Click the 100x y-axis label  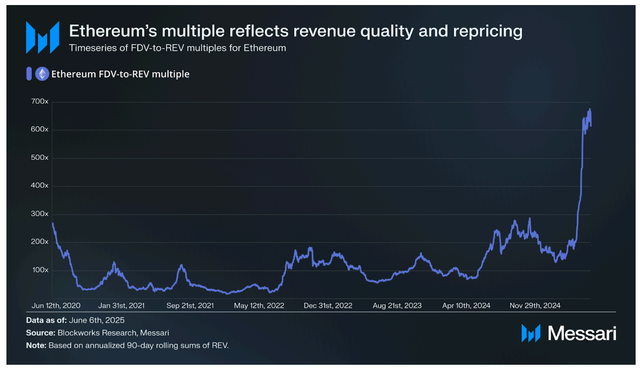coord(39,270)
